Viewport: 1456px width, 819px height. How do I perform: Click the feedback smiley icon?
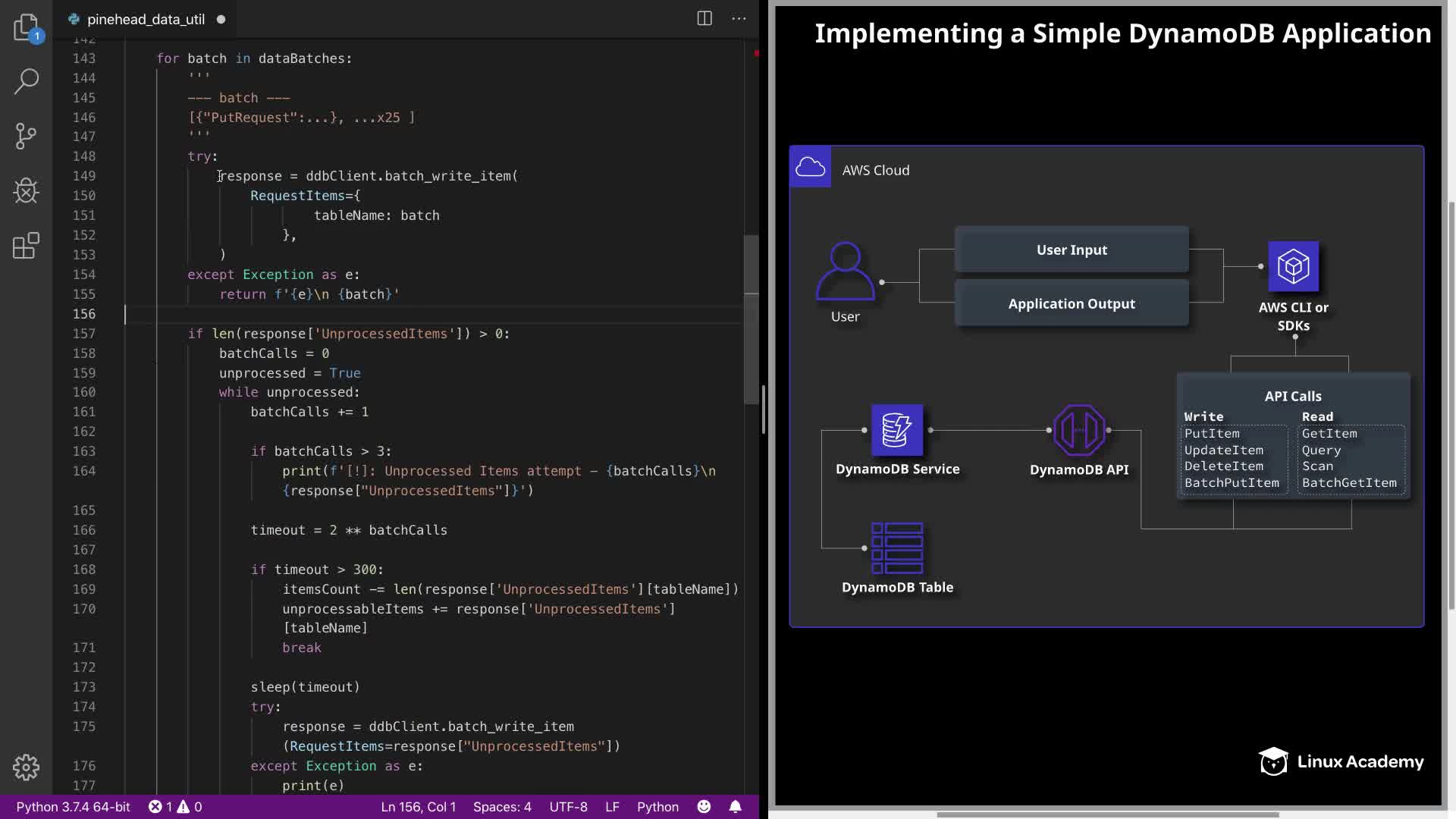[x=704, y=806]
